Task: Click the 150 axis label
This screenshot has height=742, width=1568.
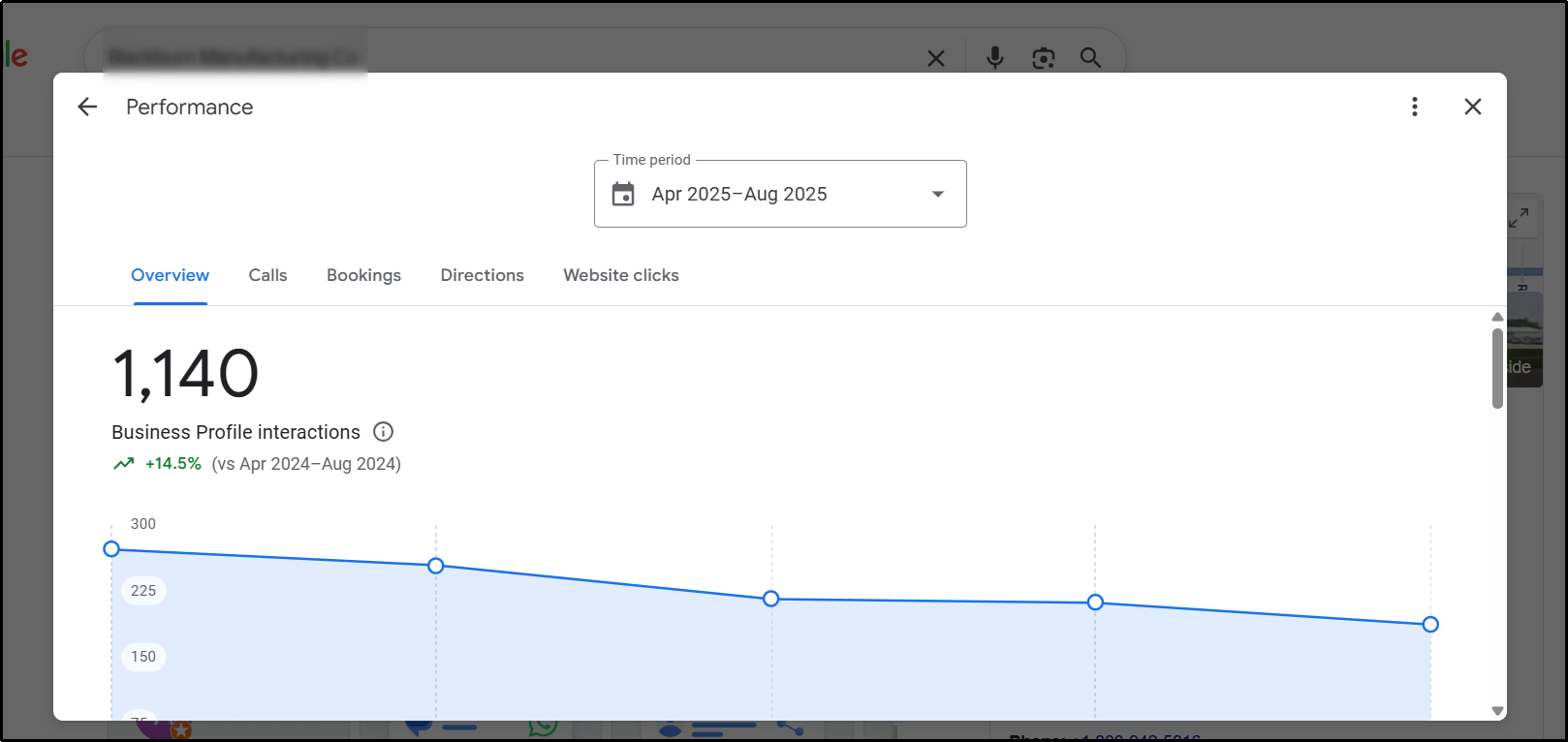Action: pos(143,657)
